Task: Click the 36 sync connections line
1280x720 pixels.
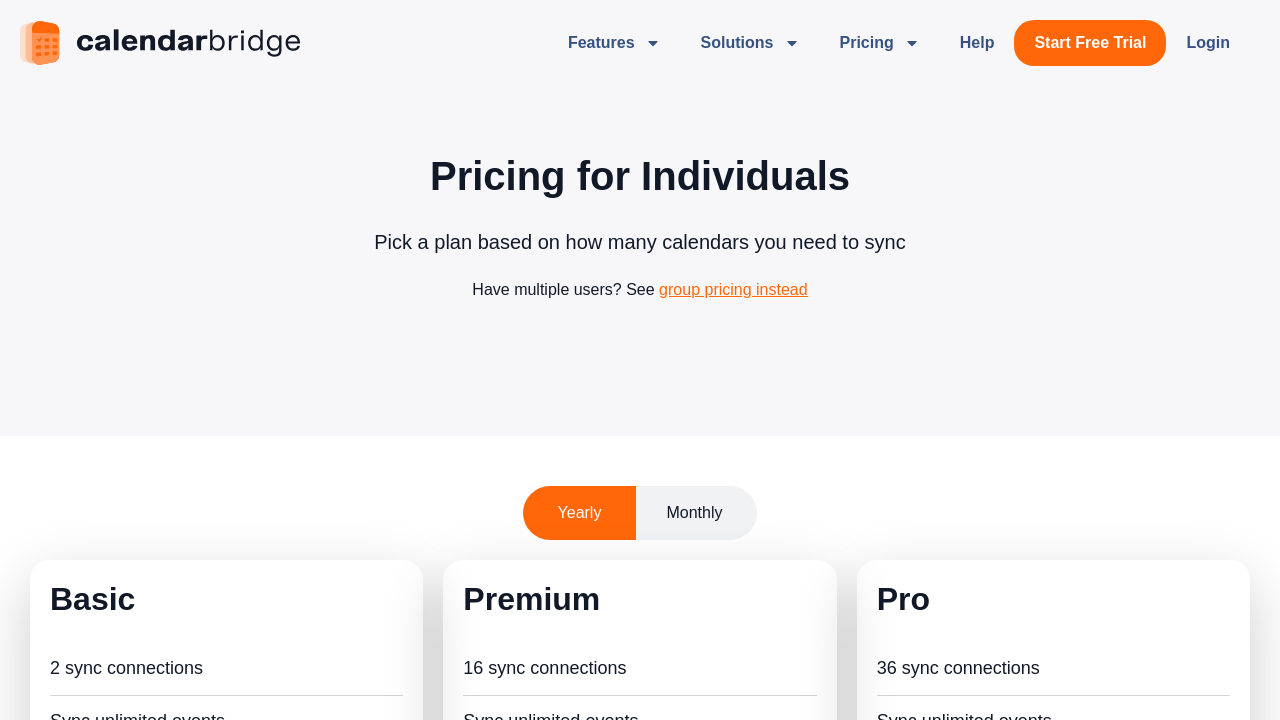Action: click(958, 668)
